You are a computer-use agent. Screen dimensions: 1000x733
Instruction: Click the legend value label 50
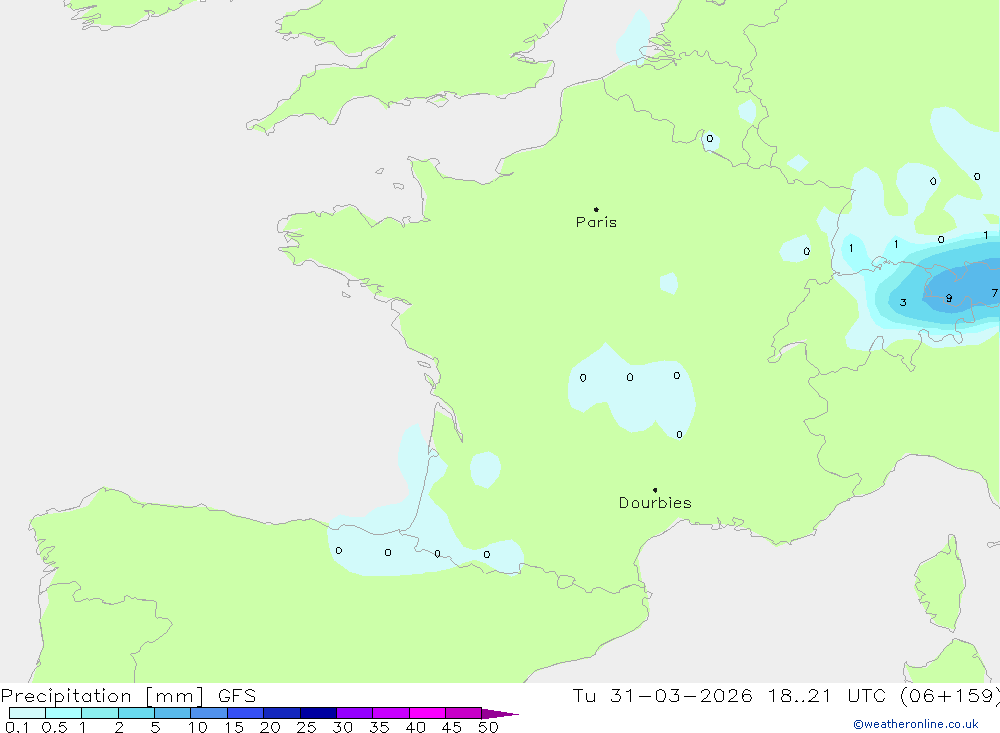click(487, 727)
